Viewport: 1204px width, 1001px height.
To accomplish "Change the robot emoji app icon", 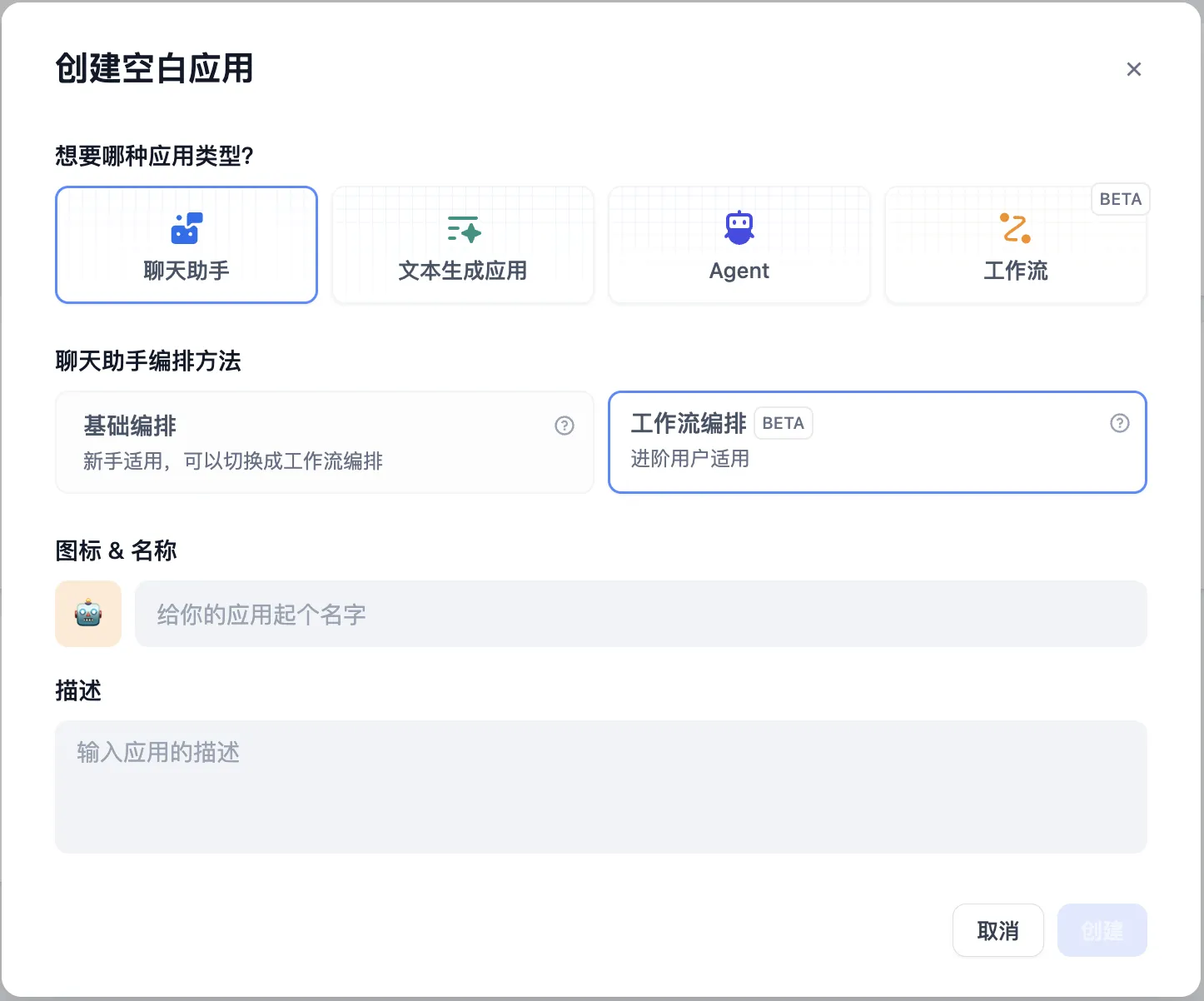I will click(88, 614).
